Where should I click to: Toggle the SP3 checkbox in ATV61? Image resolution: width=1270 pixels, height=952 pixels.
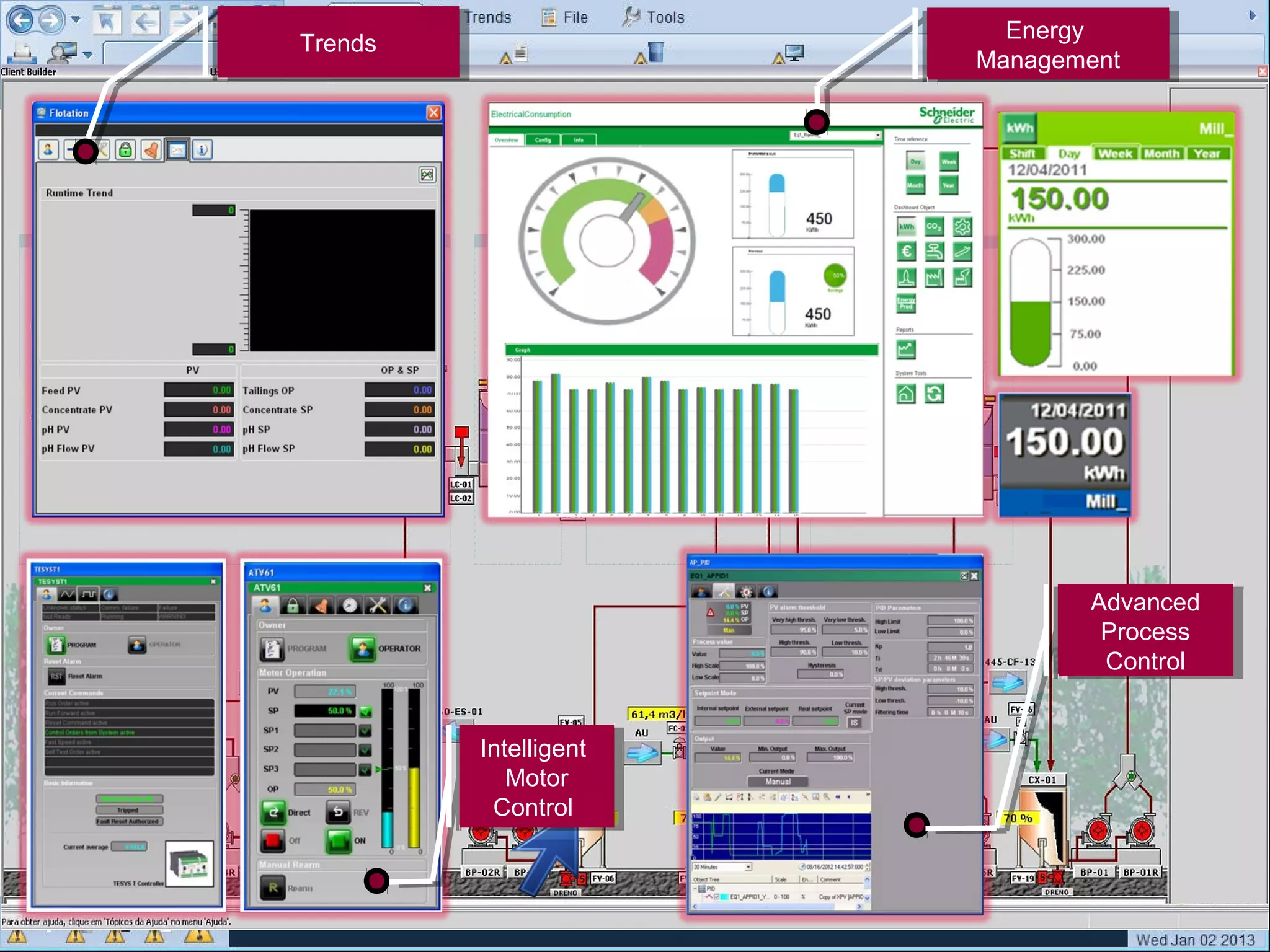point(366,770)
